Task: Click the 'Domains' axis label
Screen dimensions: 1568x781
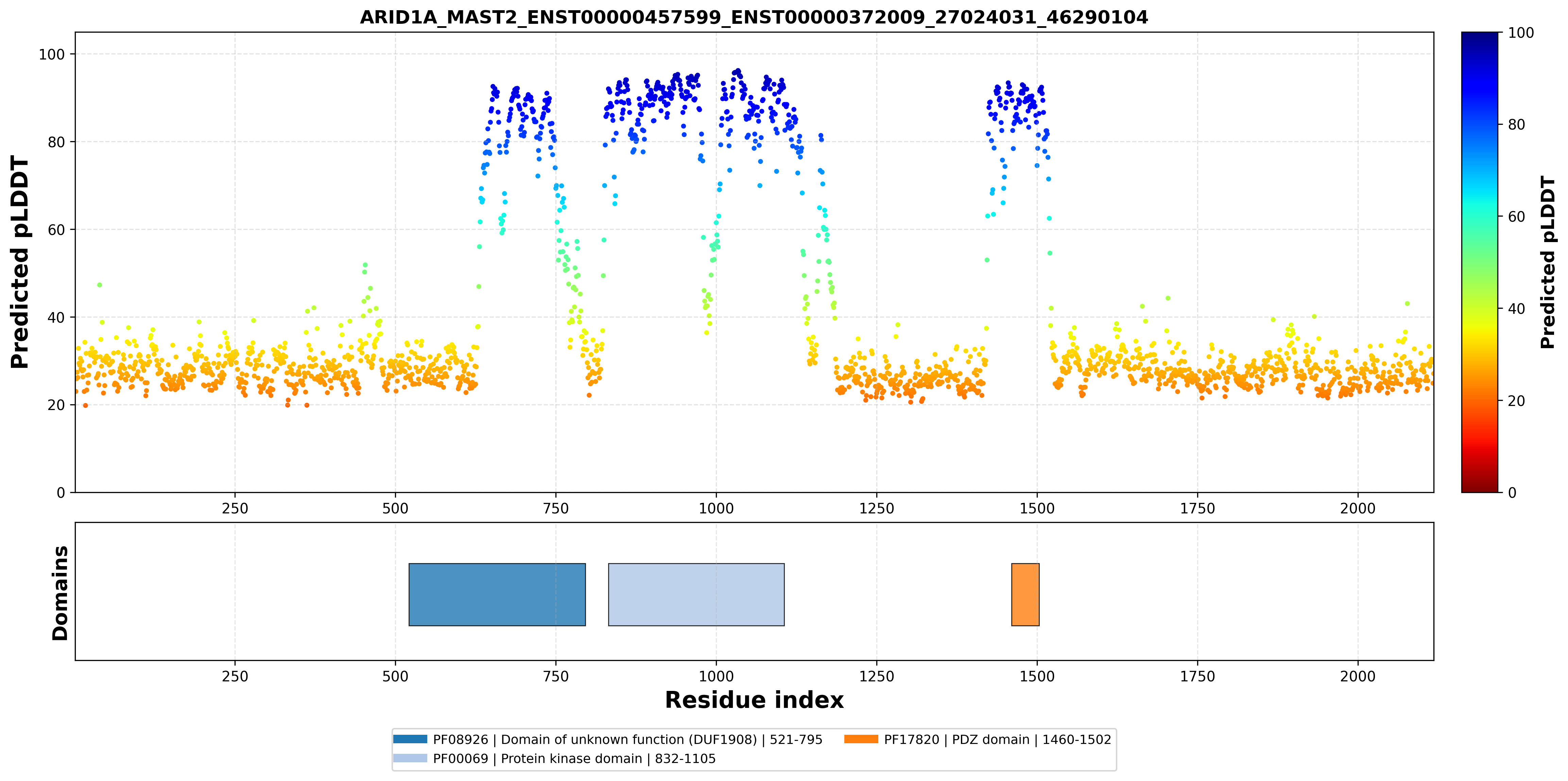Action: pyautogui.click(x=59, y=593)
